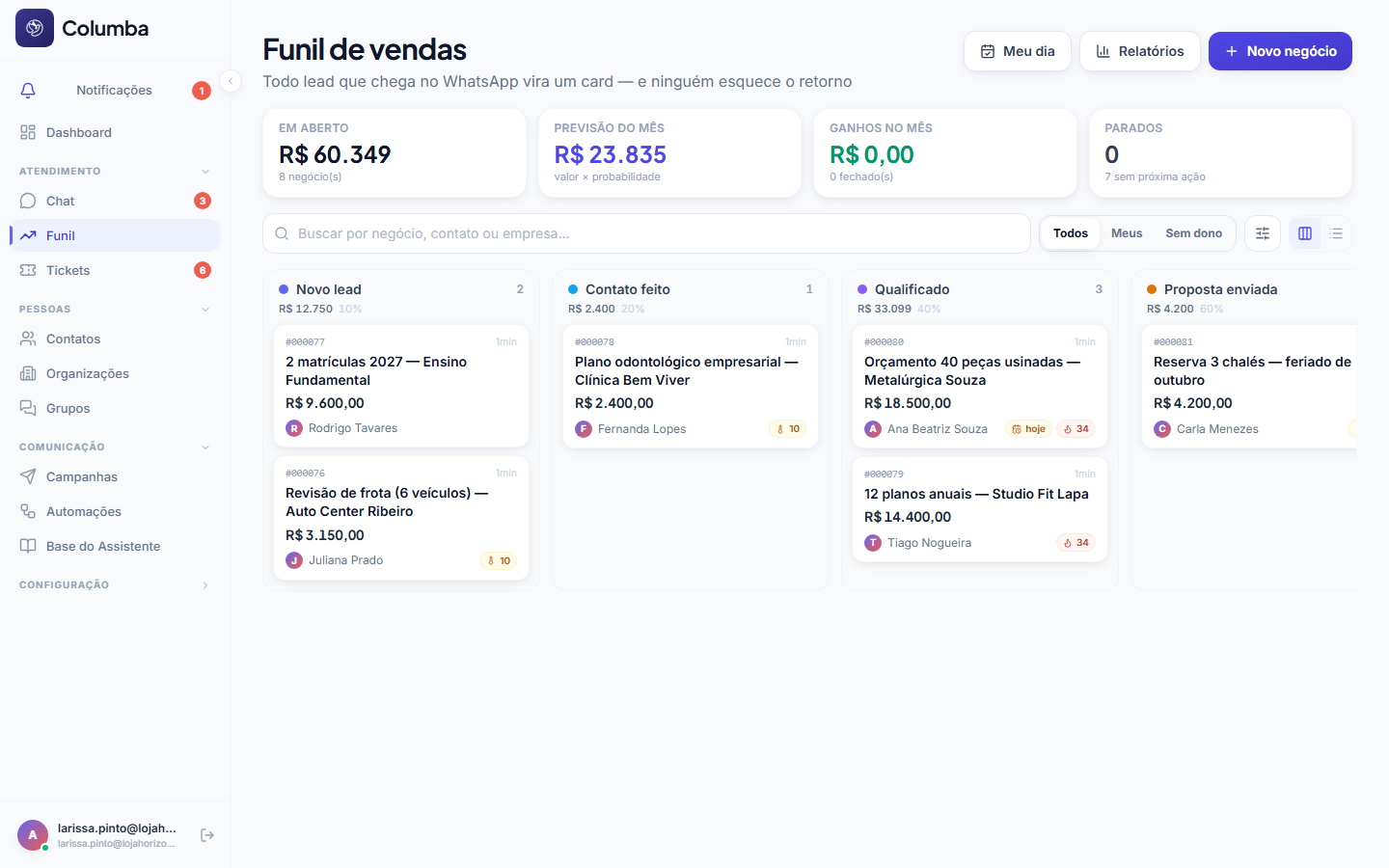Open the Tickets page

coord(115,270)
